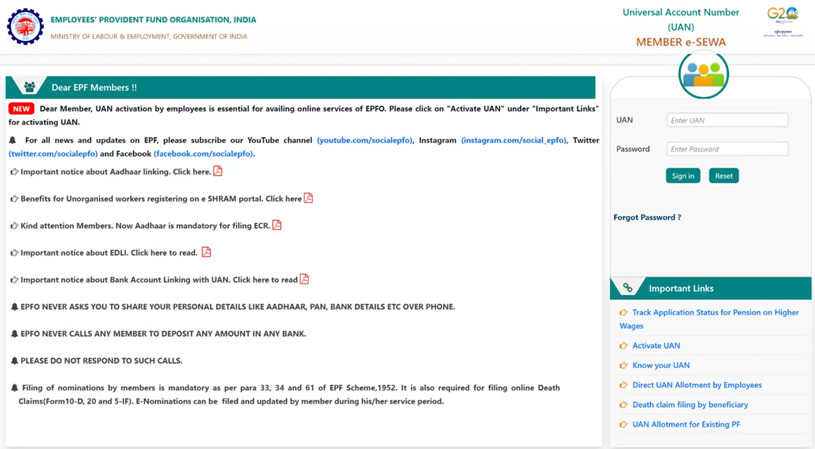Viewport: 815px width, 449px height.
Task: Click the people icon beside Dear EPF Members
Action: [x=30, y=87]
